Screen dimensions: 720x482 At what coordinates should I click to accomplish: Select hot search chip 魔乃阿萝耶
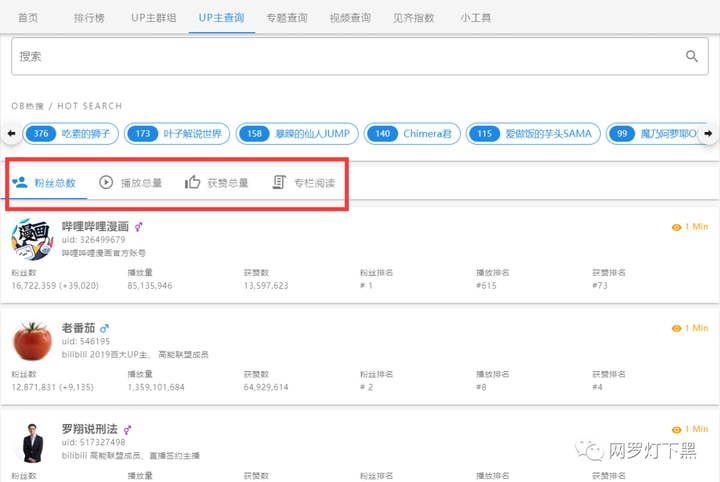pos(656,134)
